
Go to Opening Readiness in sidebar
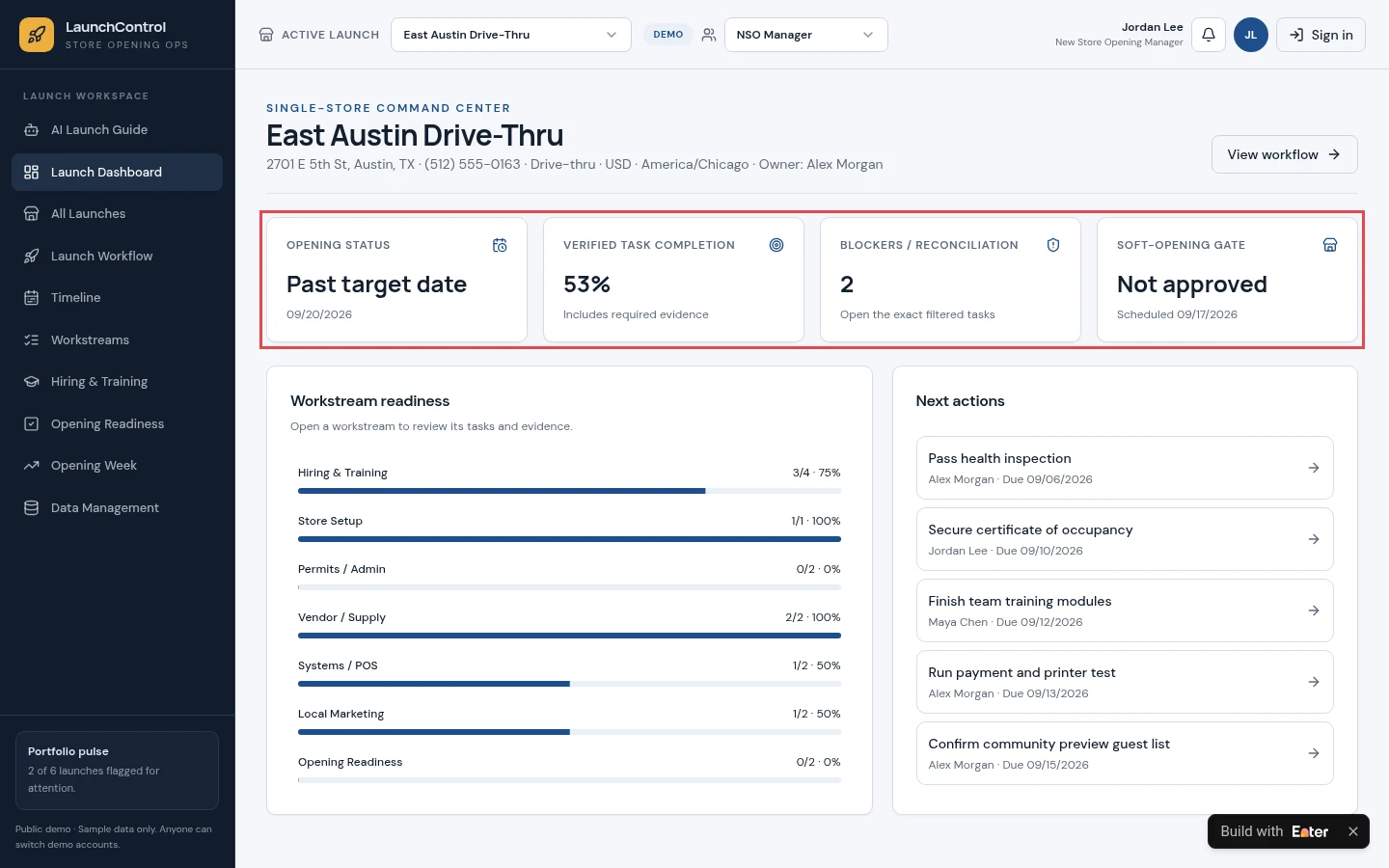[117, 423]
